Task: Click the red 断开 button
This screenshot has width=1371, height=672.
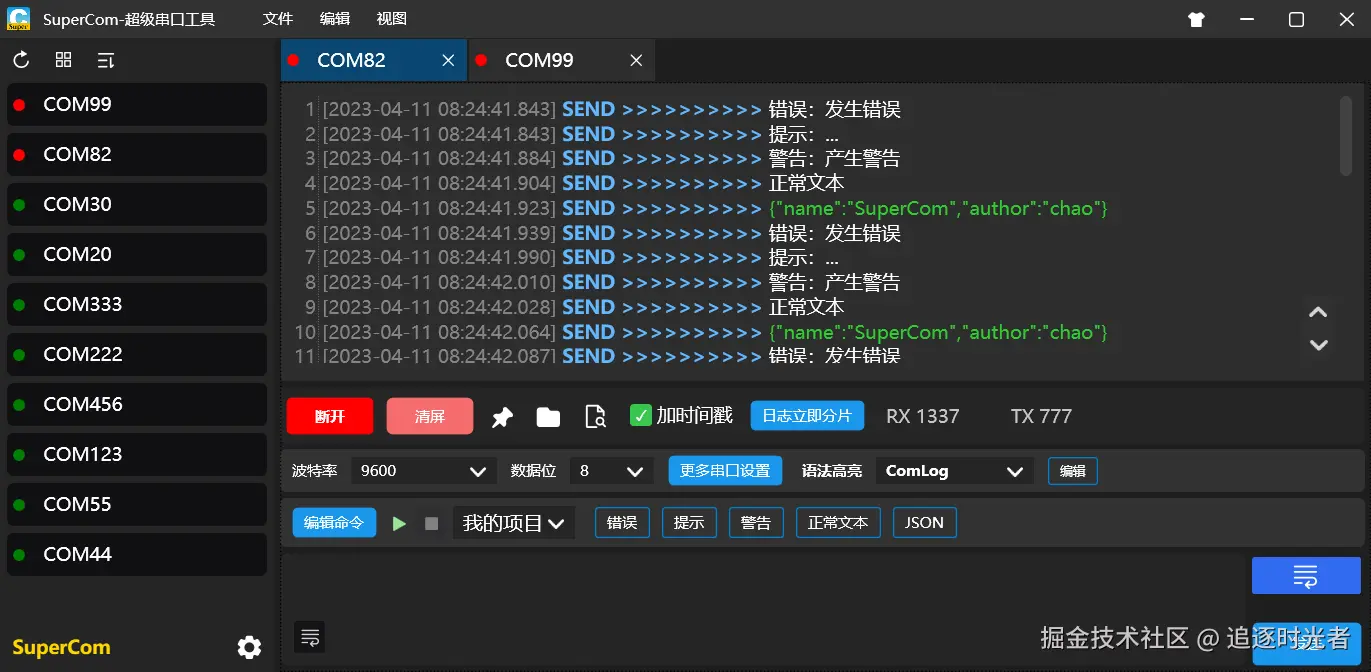Action: 330,416
